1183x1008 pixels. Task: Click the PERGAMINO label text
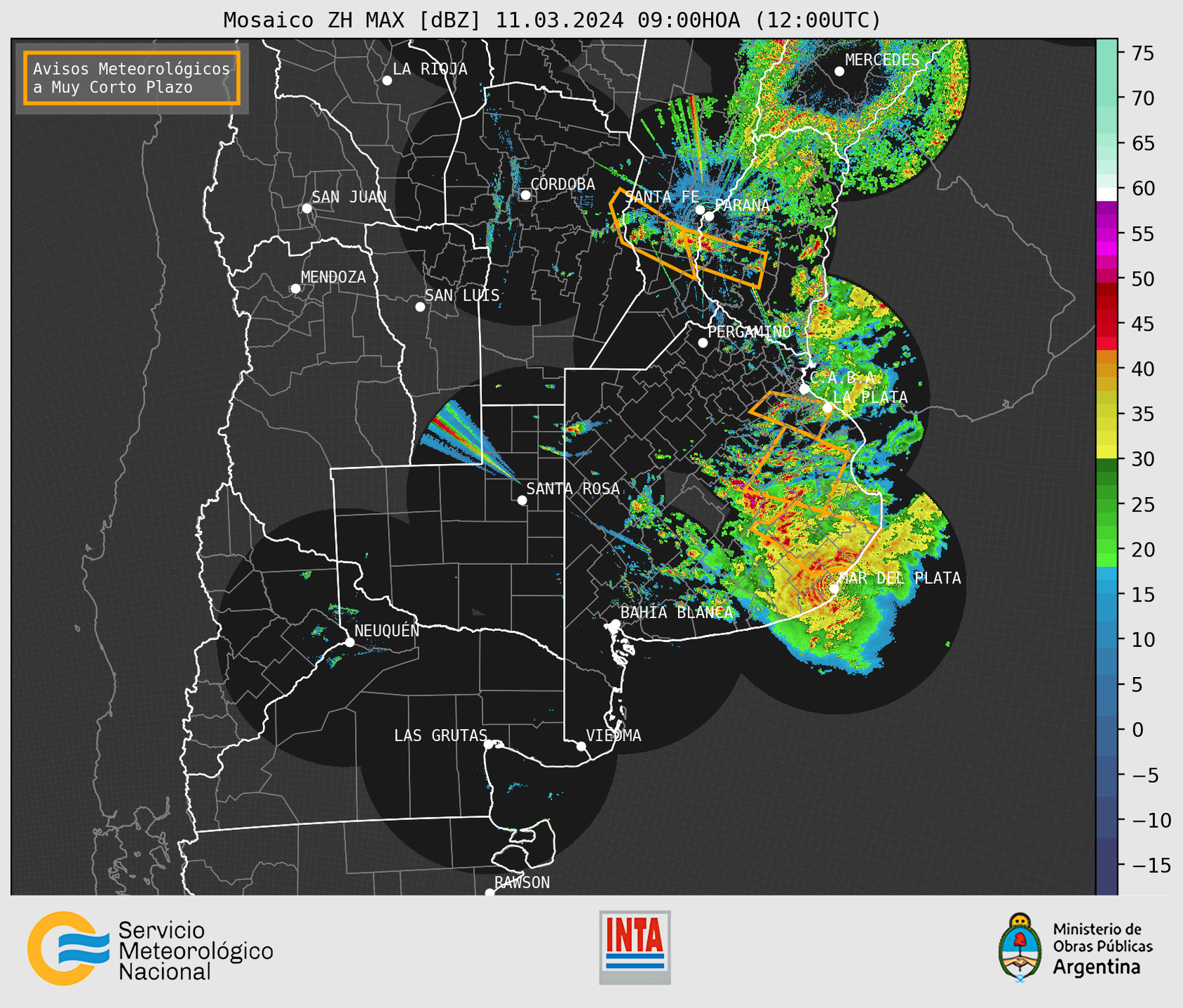pos(750,332)
